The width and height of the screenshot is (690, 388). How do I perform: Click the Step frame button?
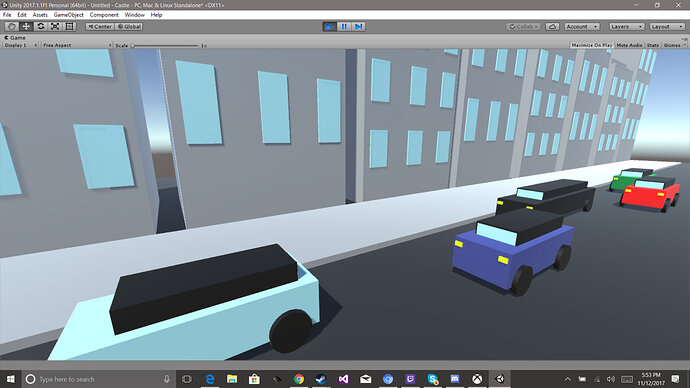(x=359, y=27)
